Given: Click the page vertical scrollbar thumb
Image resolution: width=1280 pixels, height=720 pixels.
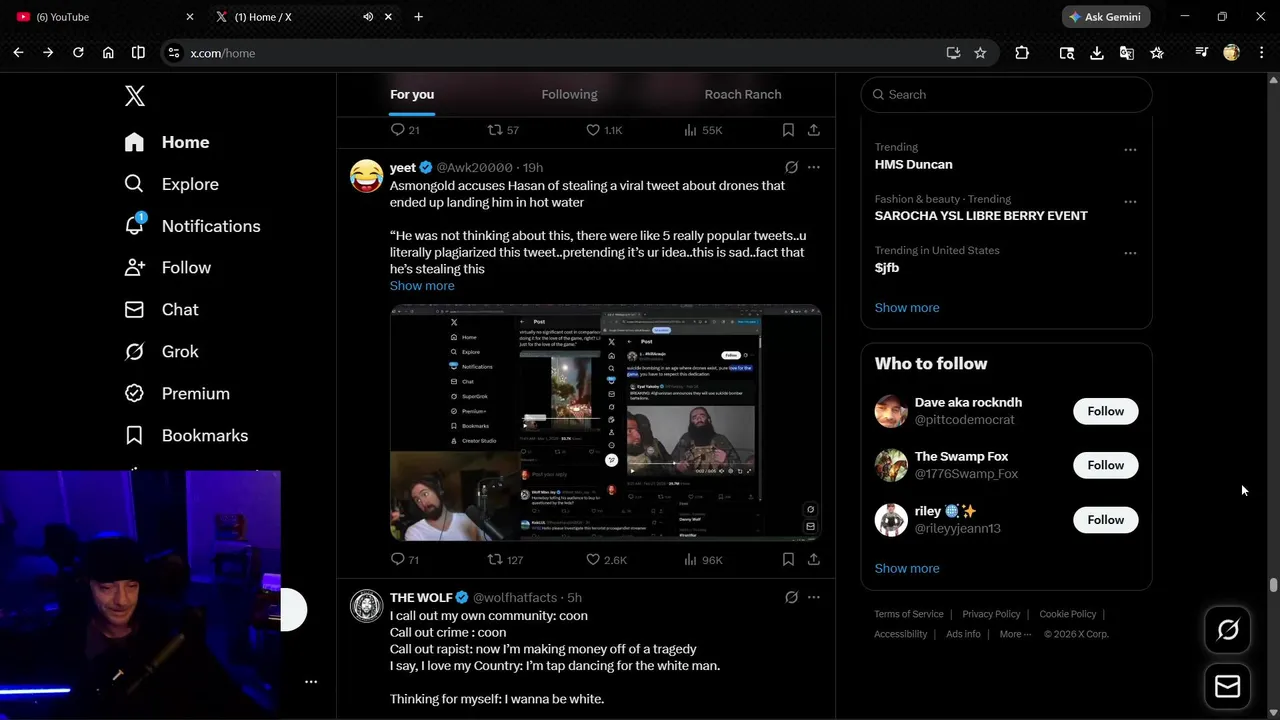Looking at the screenshot, I should pyautogui.click(x=1273, y=586).
